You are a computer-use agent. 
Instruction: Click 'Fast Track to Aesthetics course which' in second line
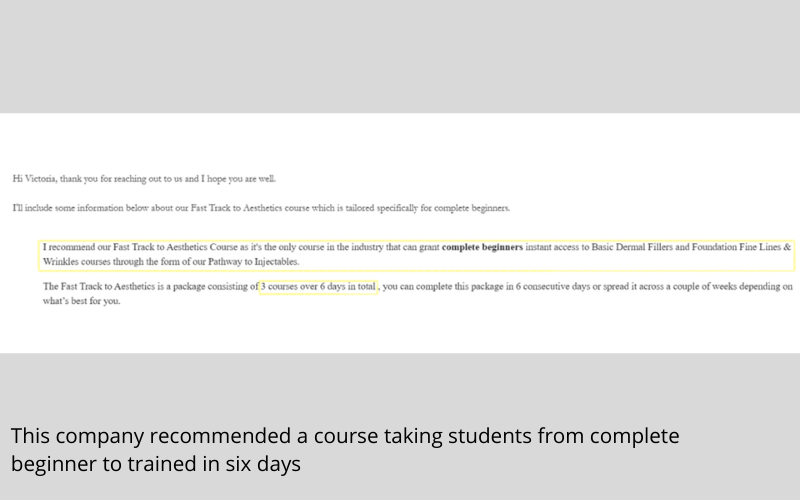pyautogui.click(x=263, y=208)
